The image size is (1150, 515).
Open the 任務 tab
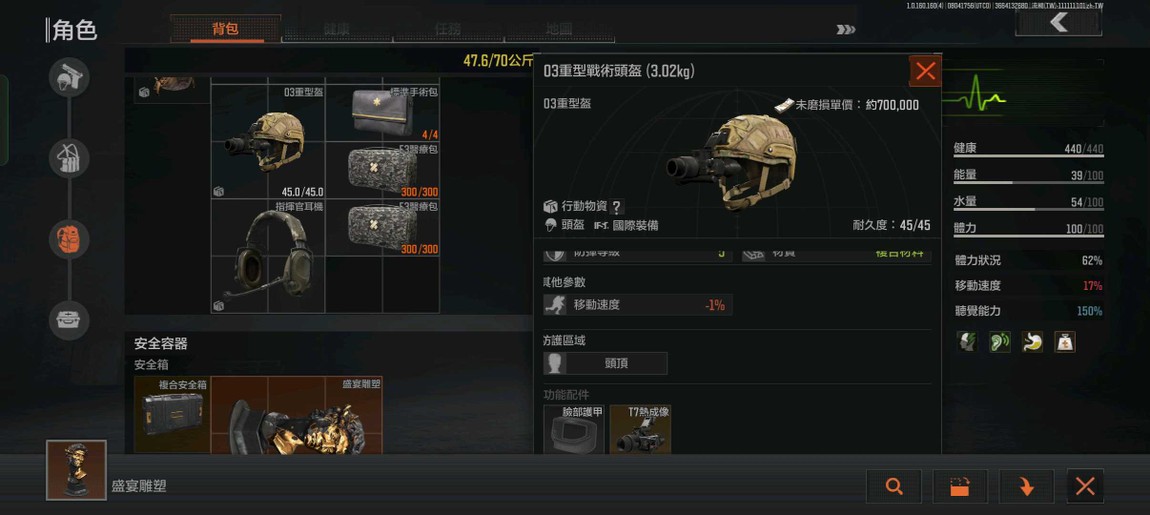(x=448, y=29)
